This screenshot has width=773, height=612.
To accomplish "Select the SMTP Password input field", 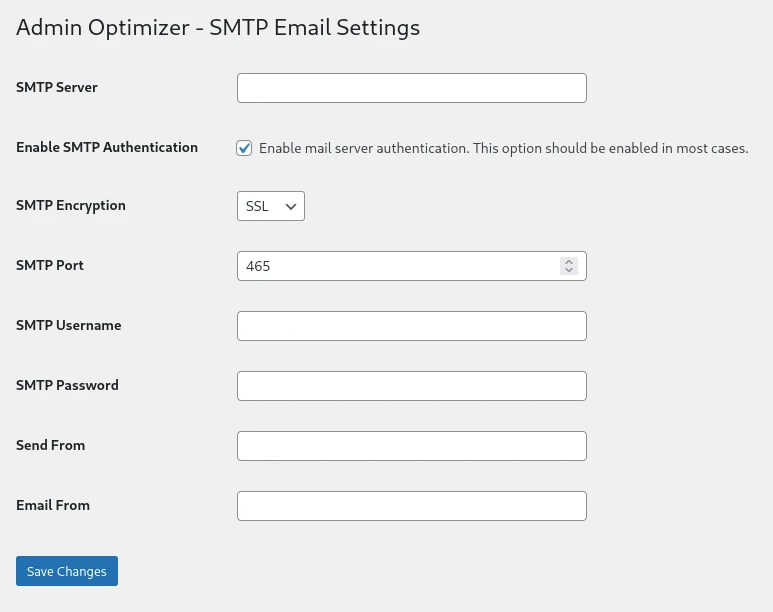I will pyautogui.click(x=411, y=386).
